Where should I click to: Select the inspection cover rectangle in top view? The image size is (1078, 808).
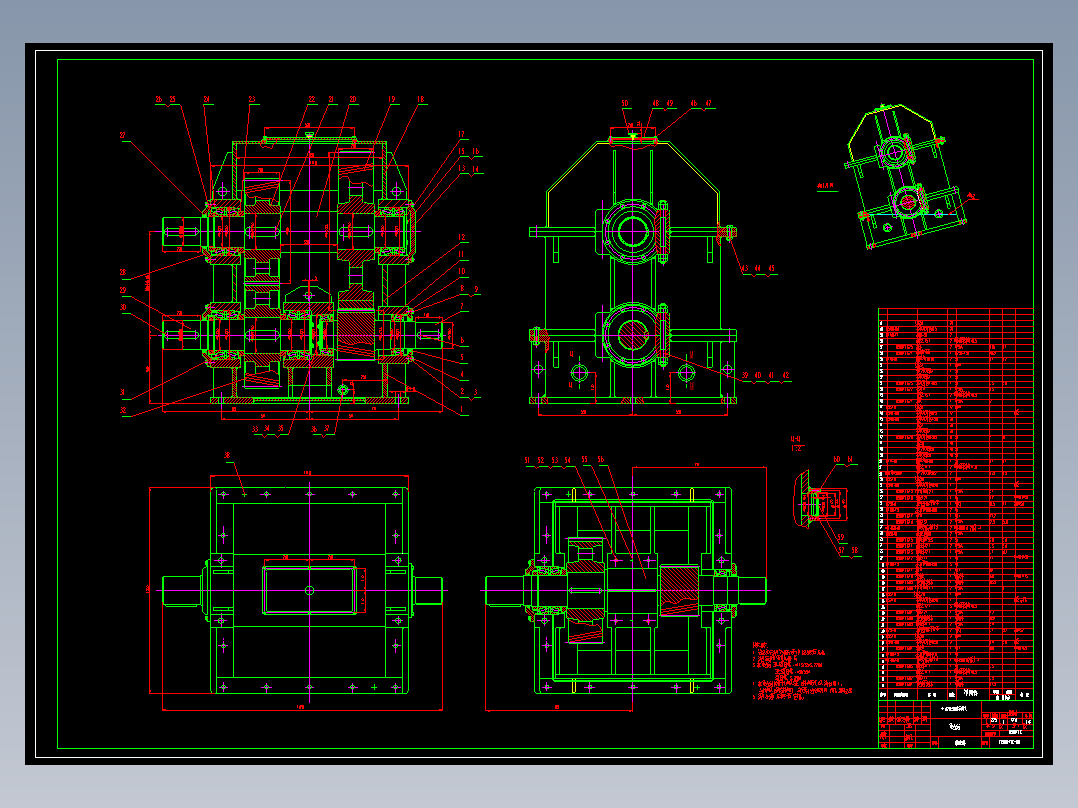[309, 590]
